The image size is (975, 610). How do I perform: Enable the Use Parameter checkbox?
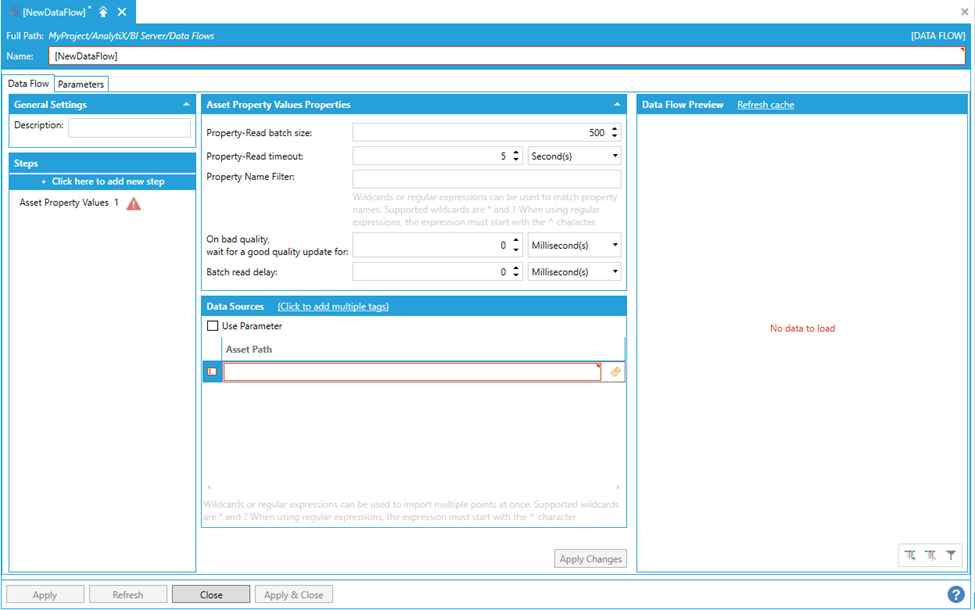click(212, 326)
